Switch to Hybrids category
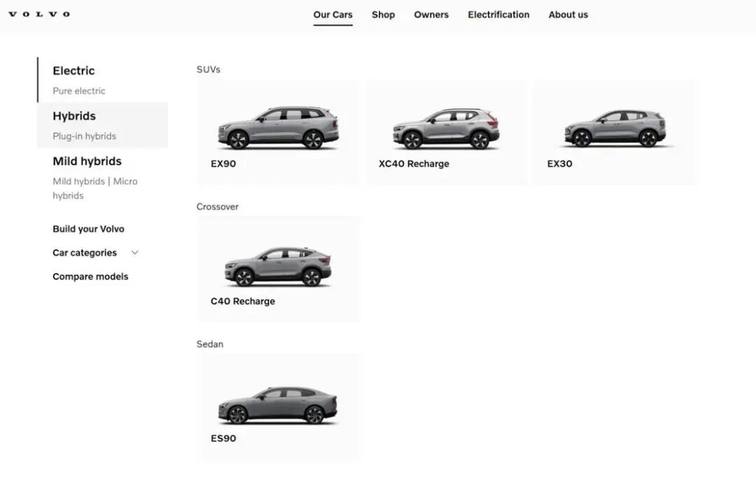The height and width of the screenshot is (494, 756). coord(74,116)
